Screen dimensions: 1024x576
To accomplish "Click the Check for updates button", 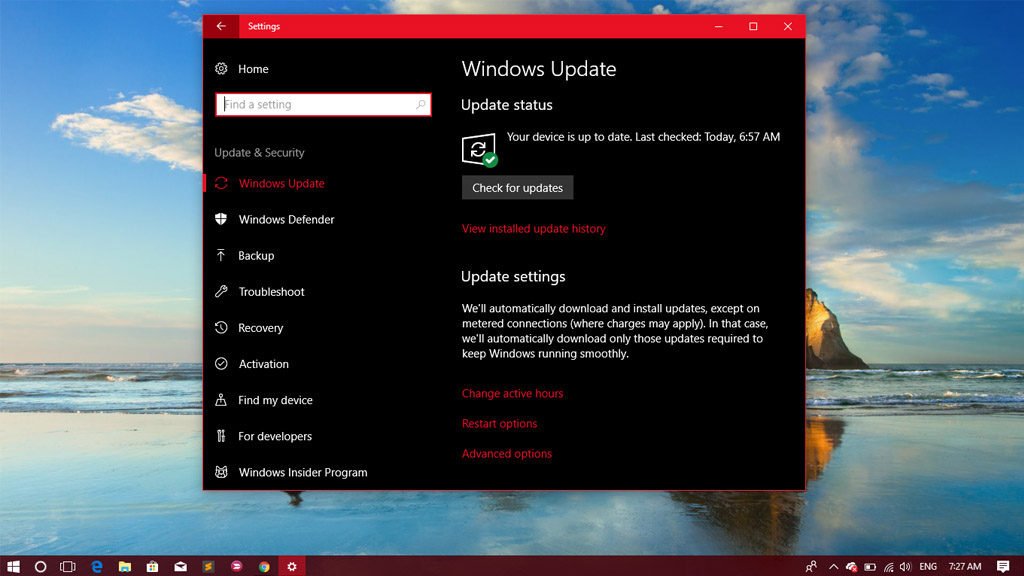I will [517, 187].
